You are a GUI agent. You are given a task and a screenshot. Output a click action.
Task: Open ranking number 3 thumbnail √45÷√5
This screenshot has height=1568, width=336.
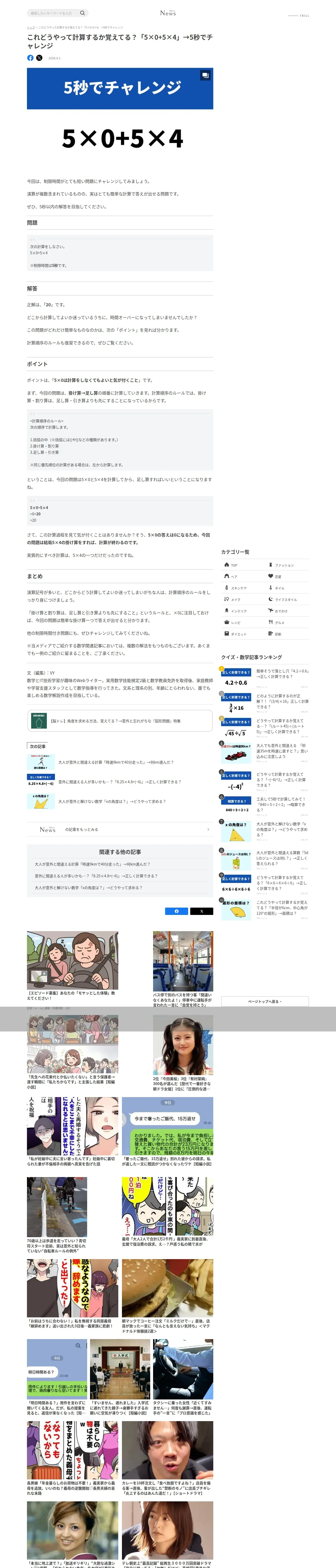tap(236, 728)
